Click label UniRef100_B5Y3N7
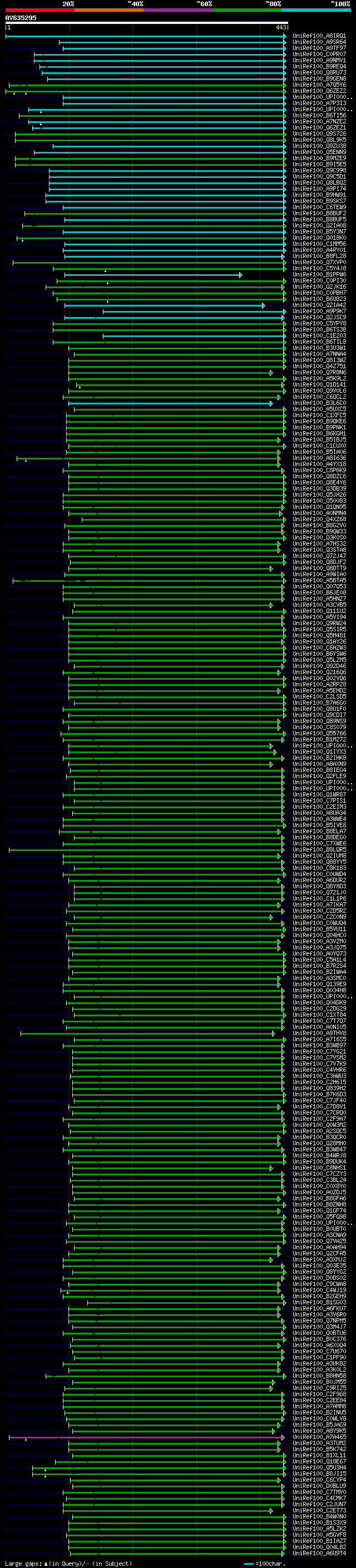The width and height of the screenshot is (356, 1568). [319, 232]
